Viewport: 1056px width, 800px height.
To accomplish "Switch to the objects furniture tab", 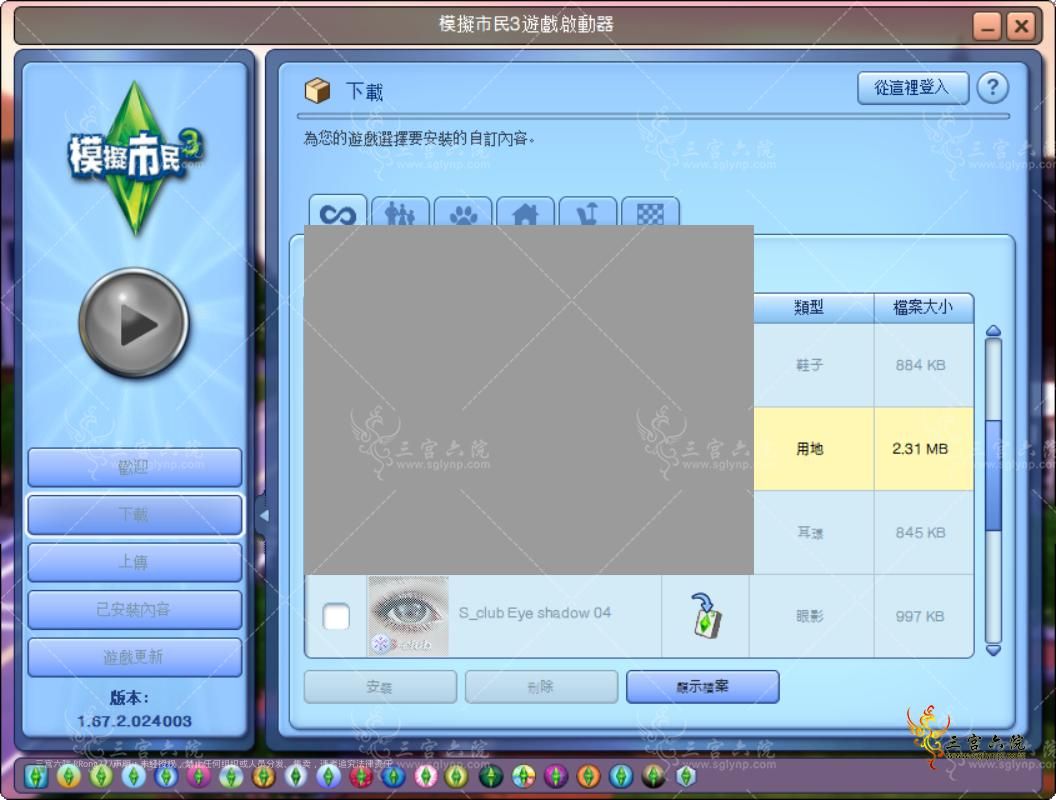I will coord(588,212).
